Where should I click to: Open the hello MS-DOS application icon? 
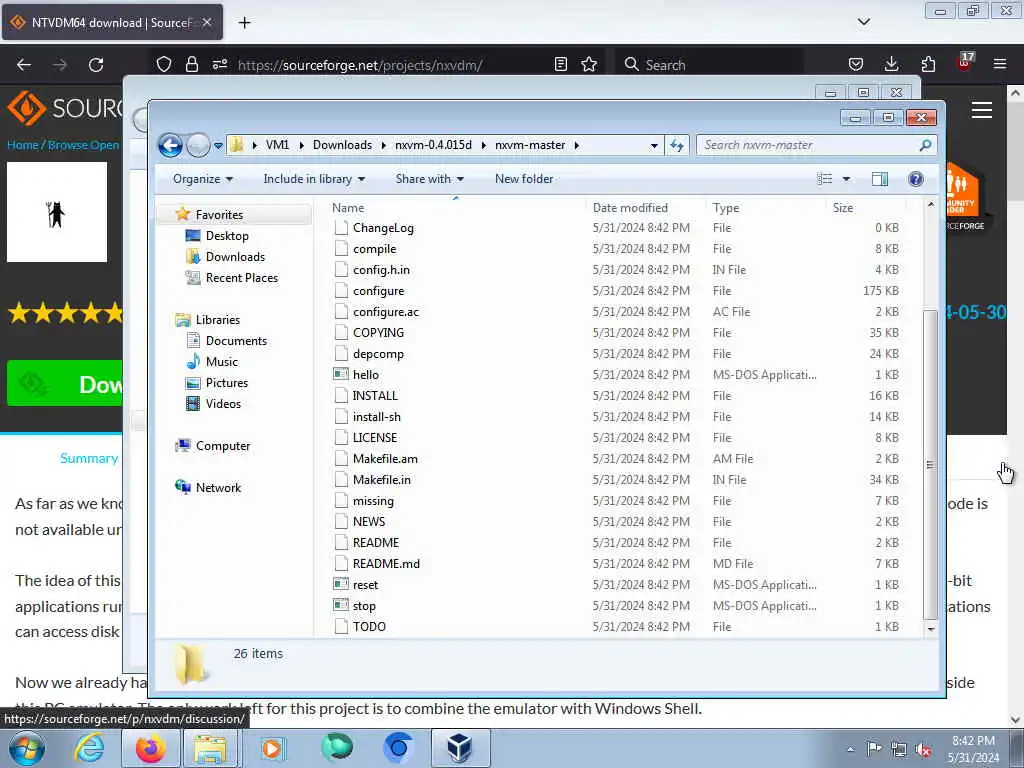[x=341, y=374]
